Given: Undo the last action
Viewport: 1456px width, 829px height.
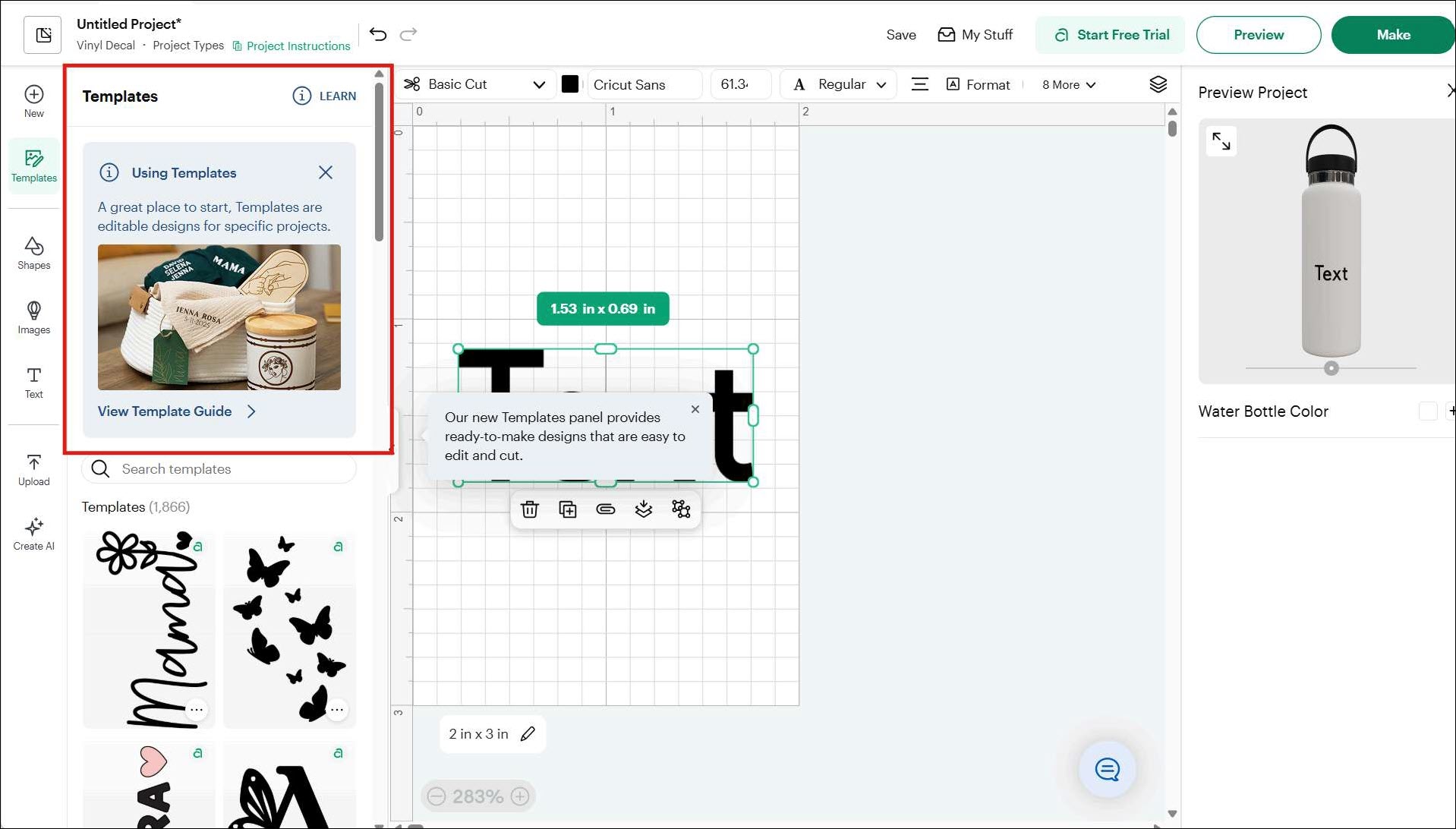Looking at the screenshot, I should [378, 34].
